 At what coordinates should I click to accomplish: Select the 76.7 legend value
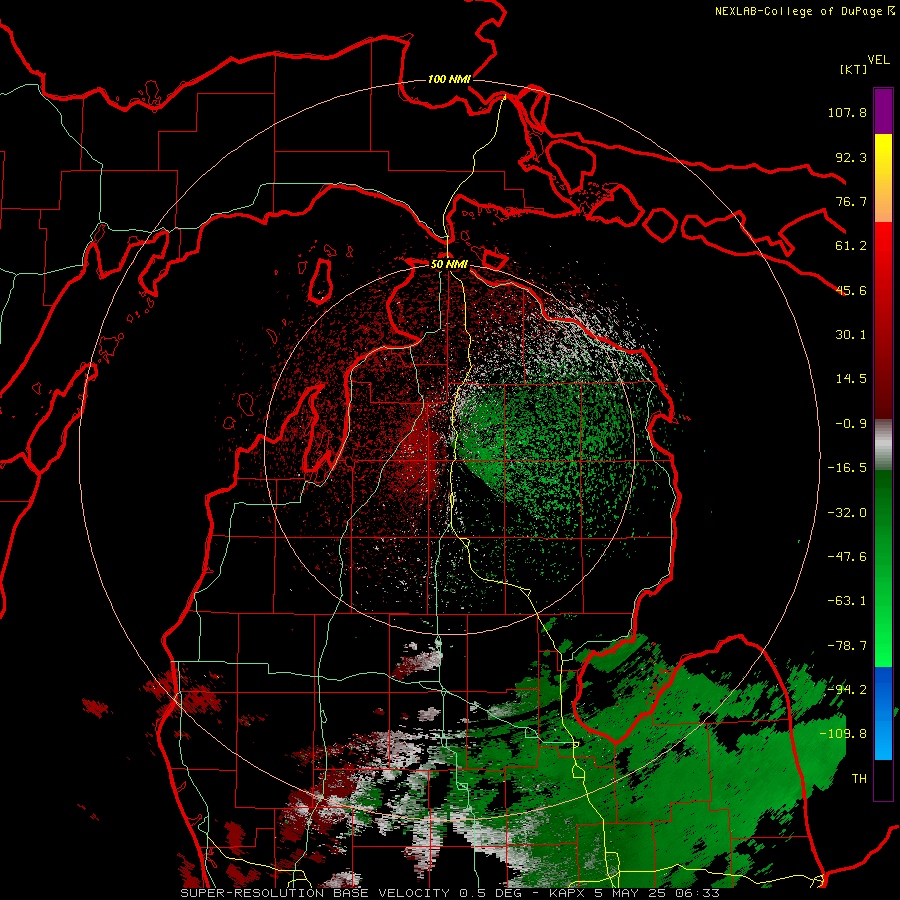[x=851, y=201]
